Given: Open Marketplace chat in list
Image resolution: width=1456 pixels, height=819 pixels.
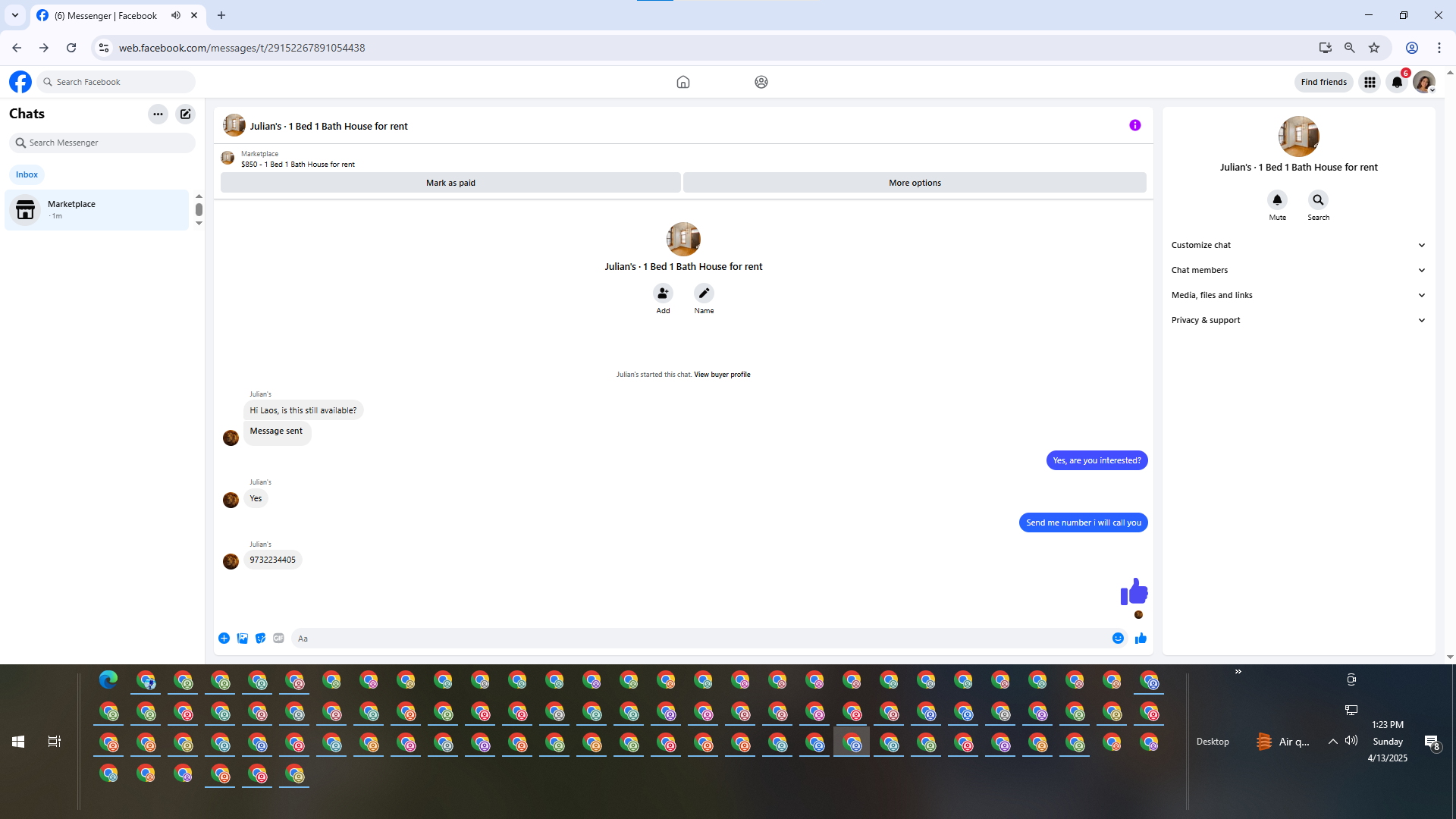Looking at the screenshot, I should tap(97, 210).
